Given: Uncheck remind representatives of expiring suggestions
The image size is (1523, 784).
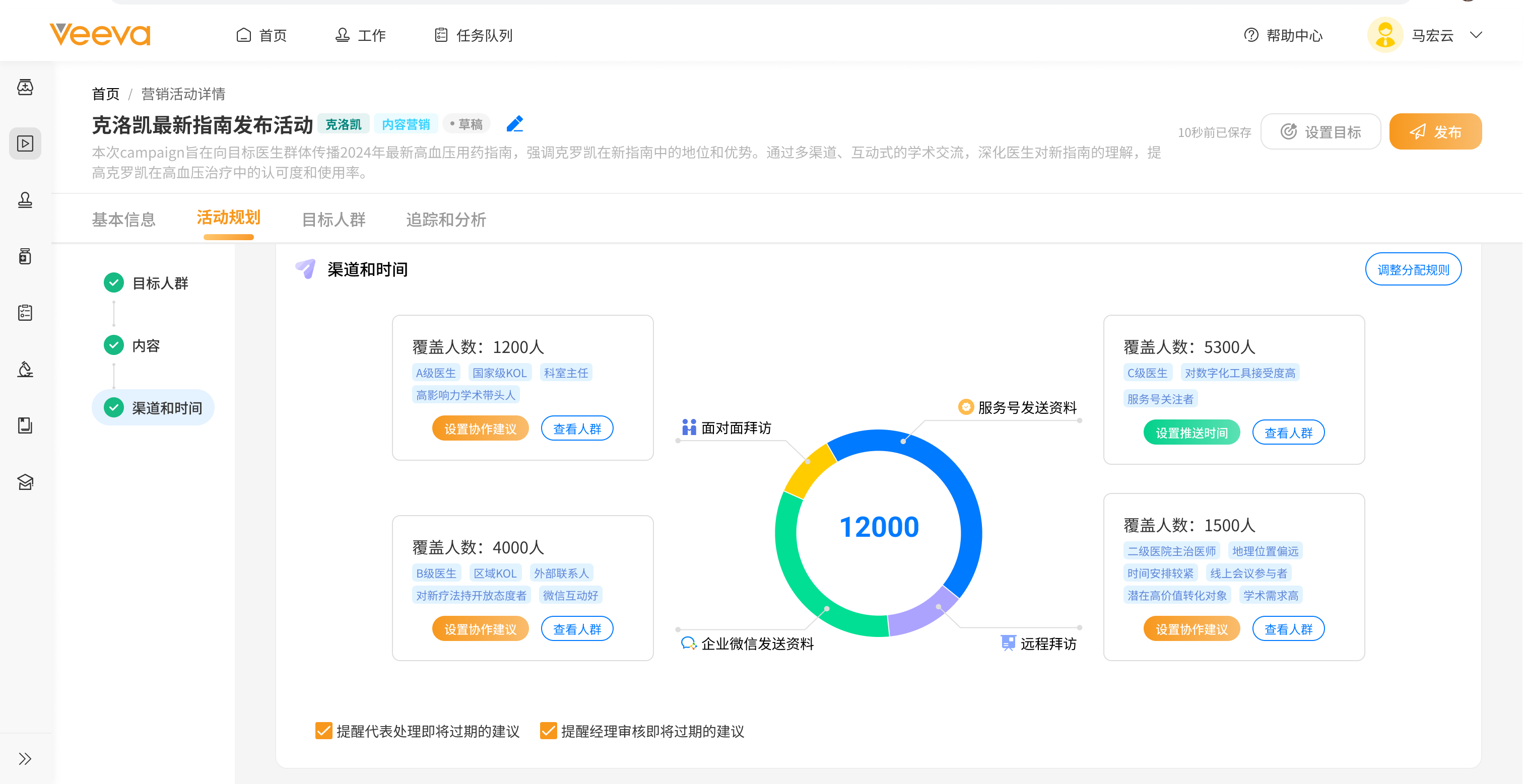Looking at the screenshot, I should (323, 731).
